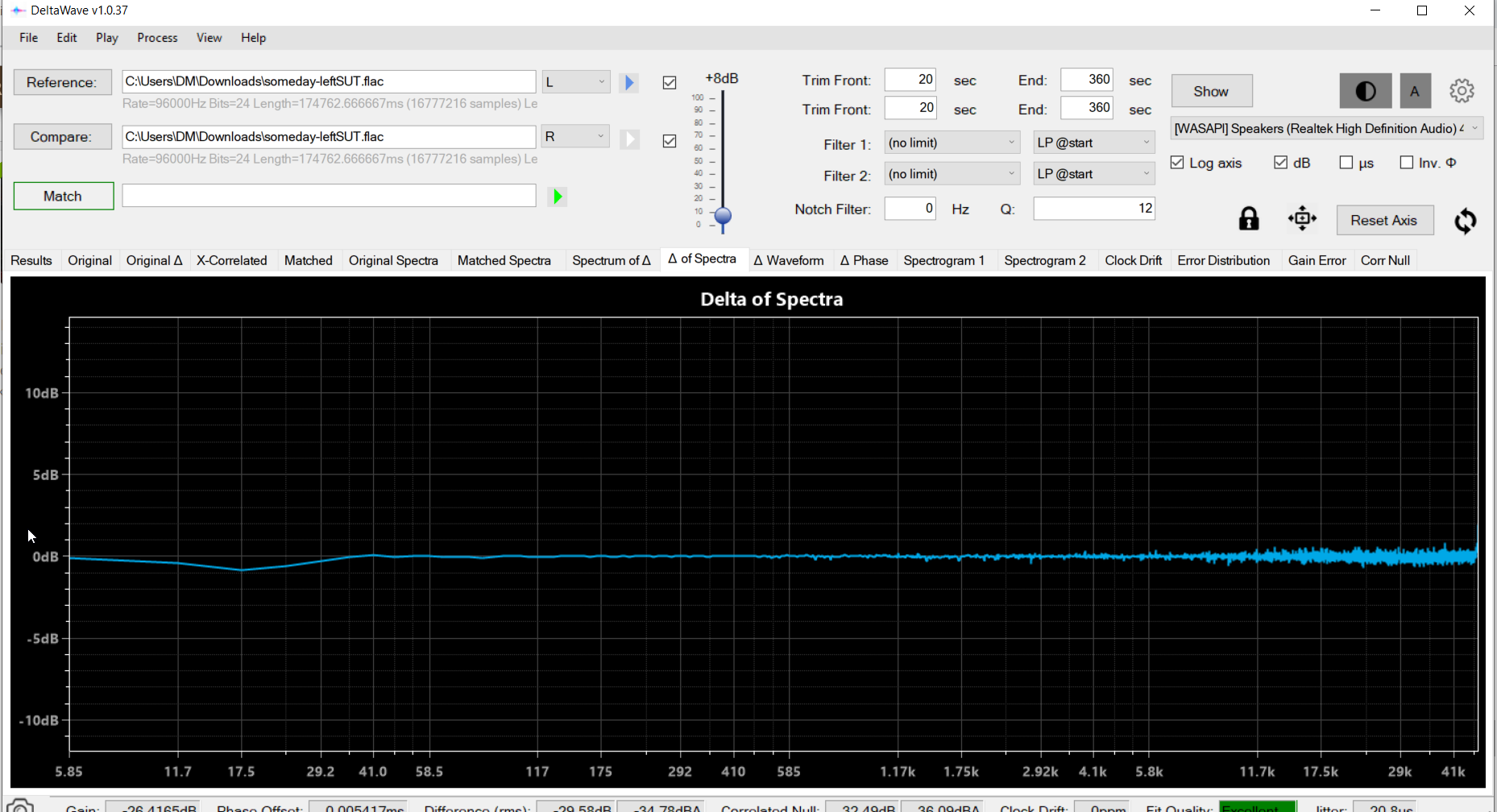Image resolution: width=1497 pixels, height=812 pixels.
Task: Click the camera snapshot icon at bottom left
Action: 19,806
